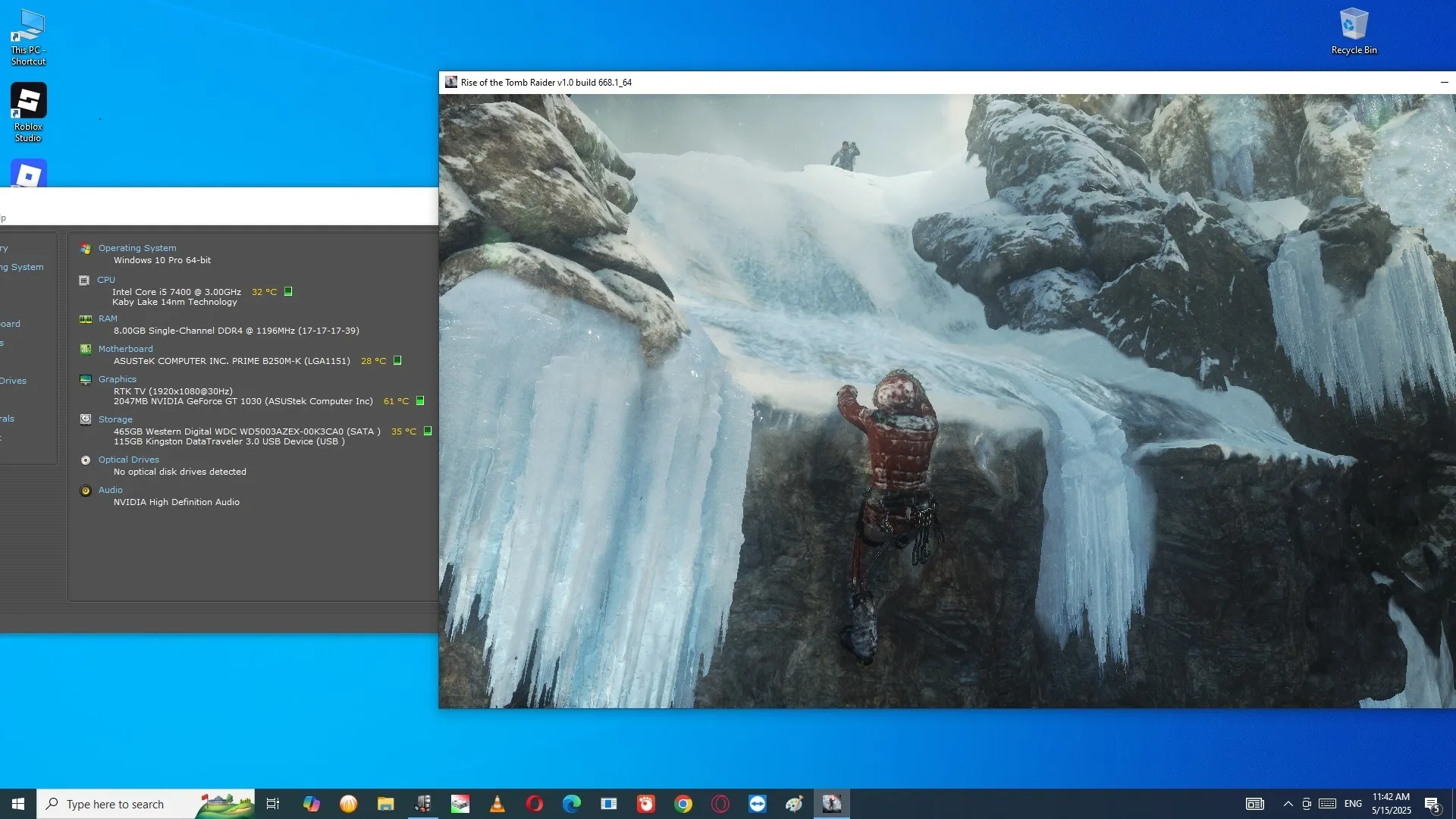Open File Explorer from the taskbar

385,804
